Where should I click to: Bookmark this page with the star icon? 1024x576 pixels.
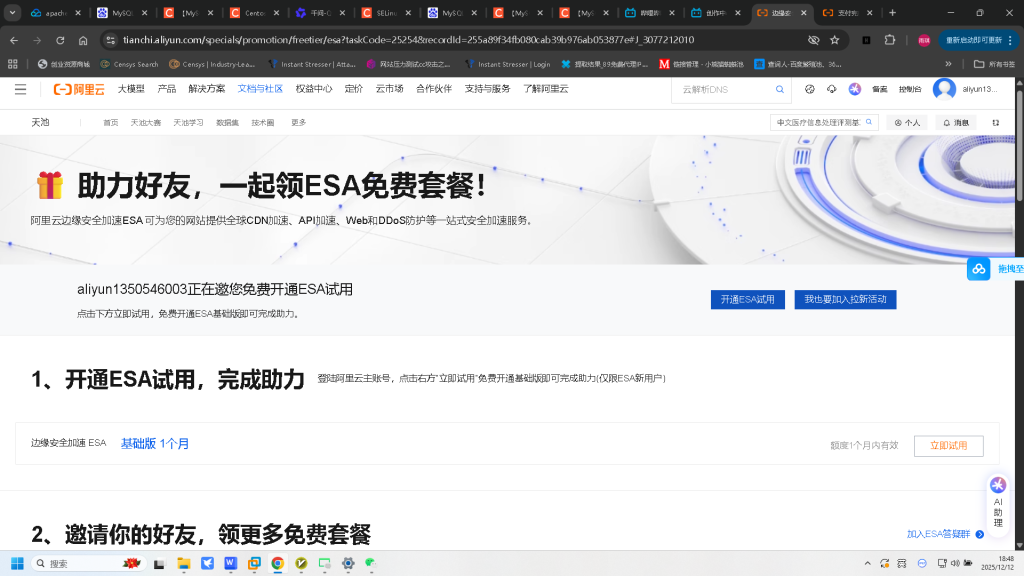(x=837, y=39)
